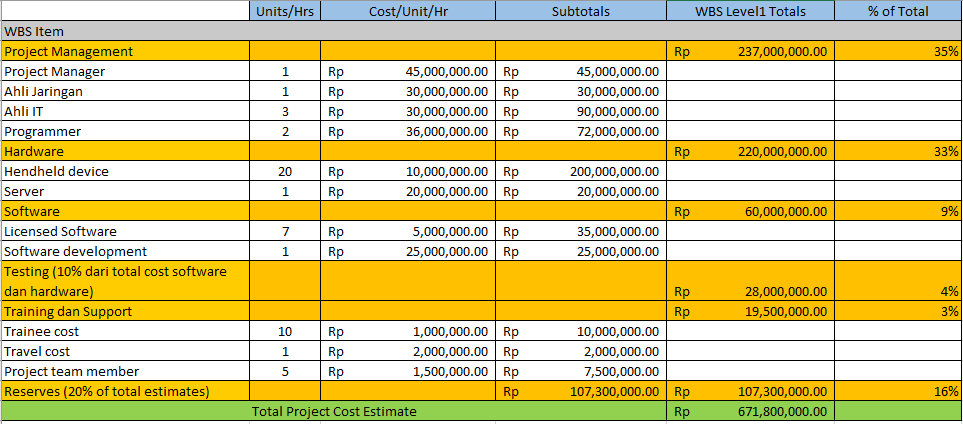The height and width of the screenshot is (424, 963).
Task: Click the Software development cell
Action: pyautogui.click(x=125, y=251)
